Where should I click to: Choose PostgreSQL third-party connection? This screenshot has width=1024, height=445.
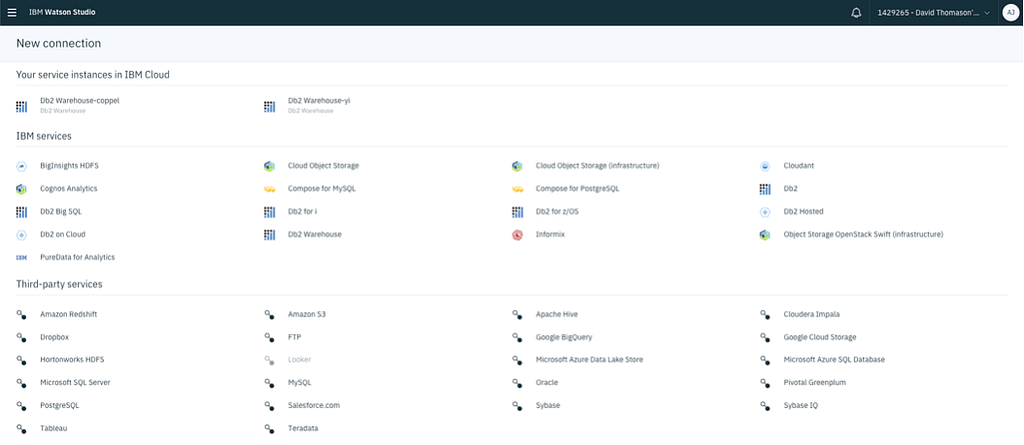coord(59,406)
